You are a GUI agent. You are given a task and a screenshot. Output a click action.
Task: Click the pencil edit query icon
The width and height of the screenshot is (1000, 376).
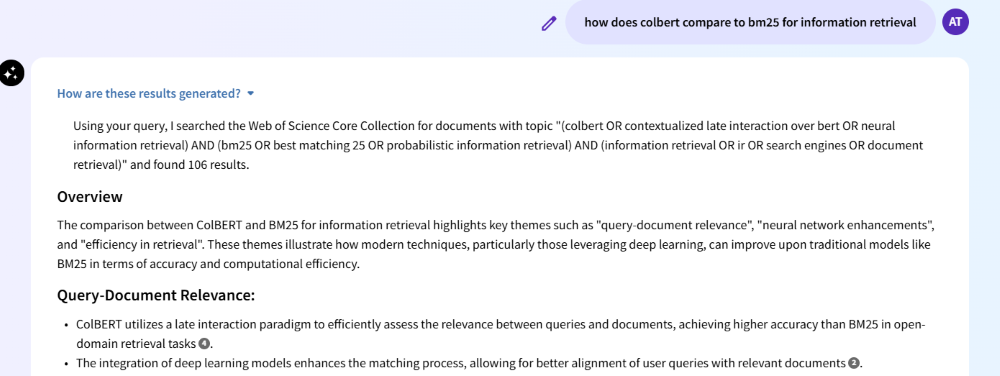548,24
